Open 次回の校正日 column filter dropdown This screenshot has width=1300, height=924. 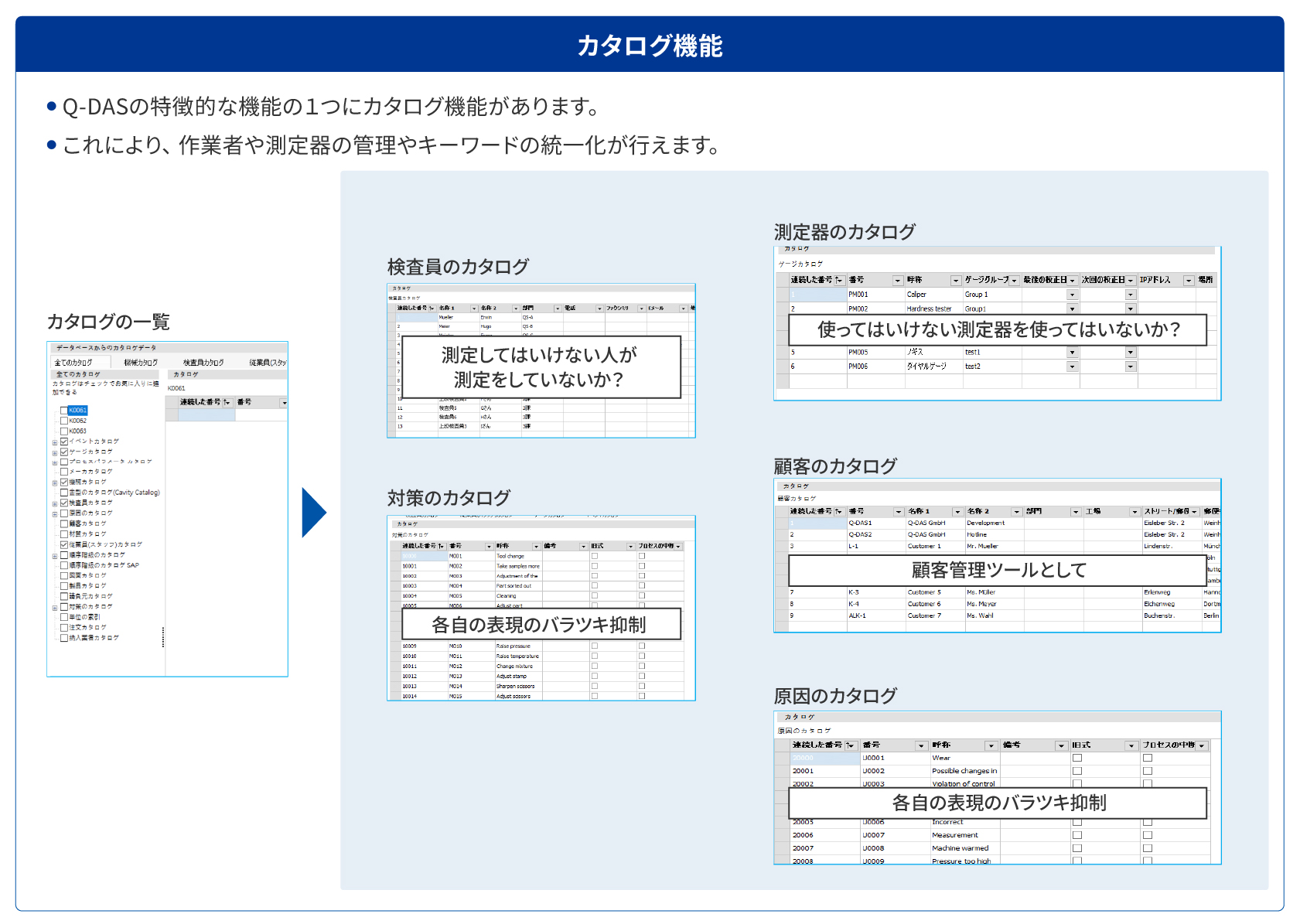pyautogui.click(x=1131, y=281)
